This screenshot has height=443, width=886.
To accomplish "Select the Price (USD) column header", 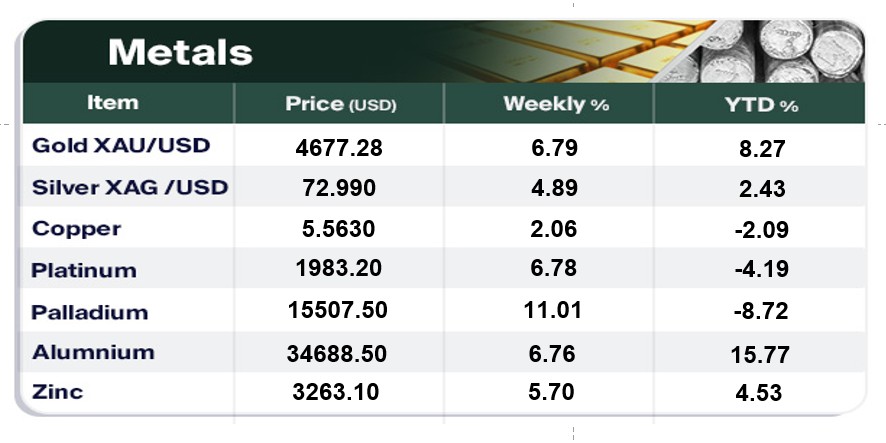I will point(340,104).
